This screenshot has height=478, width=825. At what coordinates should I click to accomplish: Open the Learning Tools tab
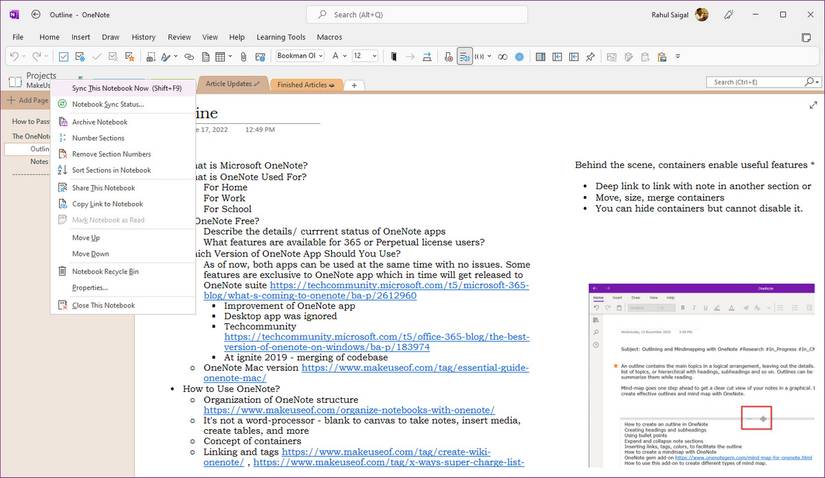coord(280,37)
